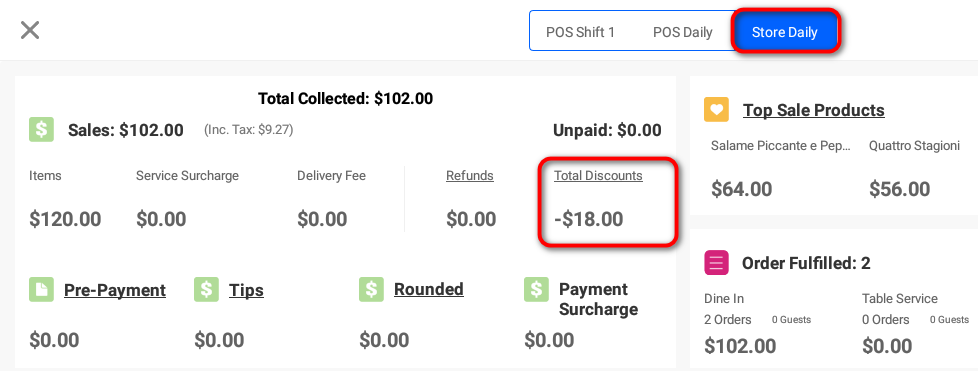Close the report with the X icon
This screenshot has height=371, width=978.
(x=30, y=30)
